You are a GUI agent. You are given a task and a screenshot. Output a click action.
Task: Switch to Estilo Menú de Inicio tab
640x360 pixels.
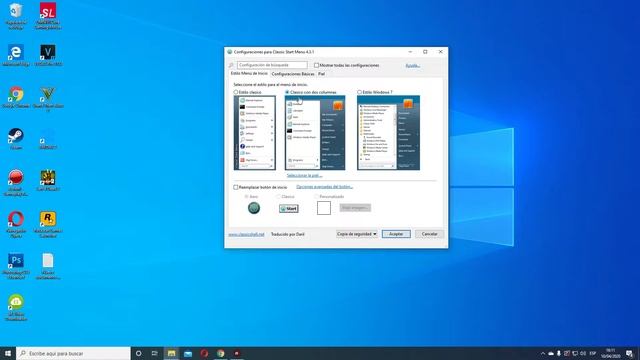coord(249,73)
